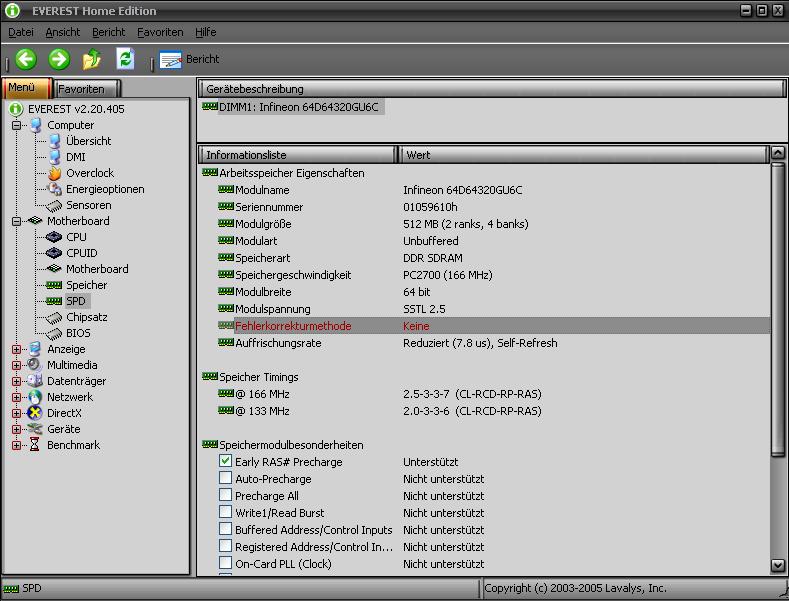The width and height of the screenshot is (789, 601).
Task: Expand the Multimedia tree node
Action: [17, 365]
